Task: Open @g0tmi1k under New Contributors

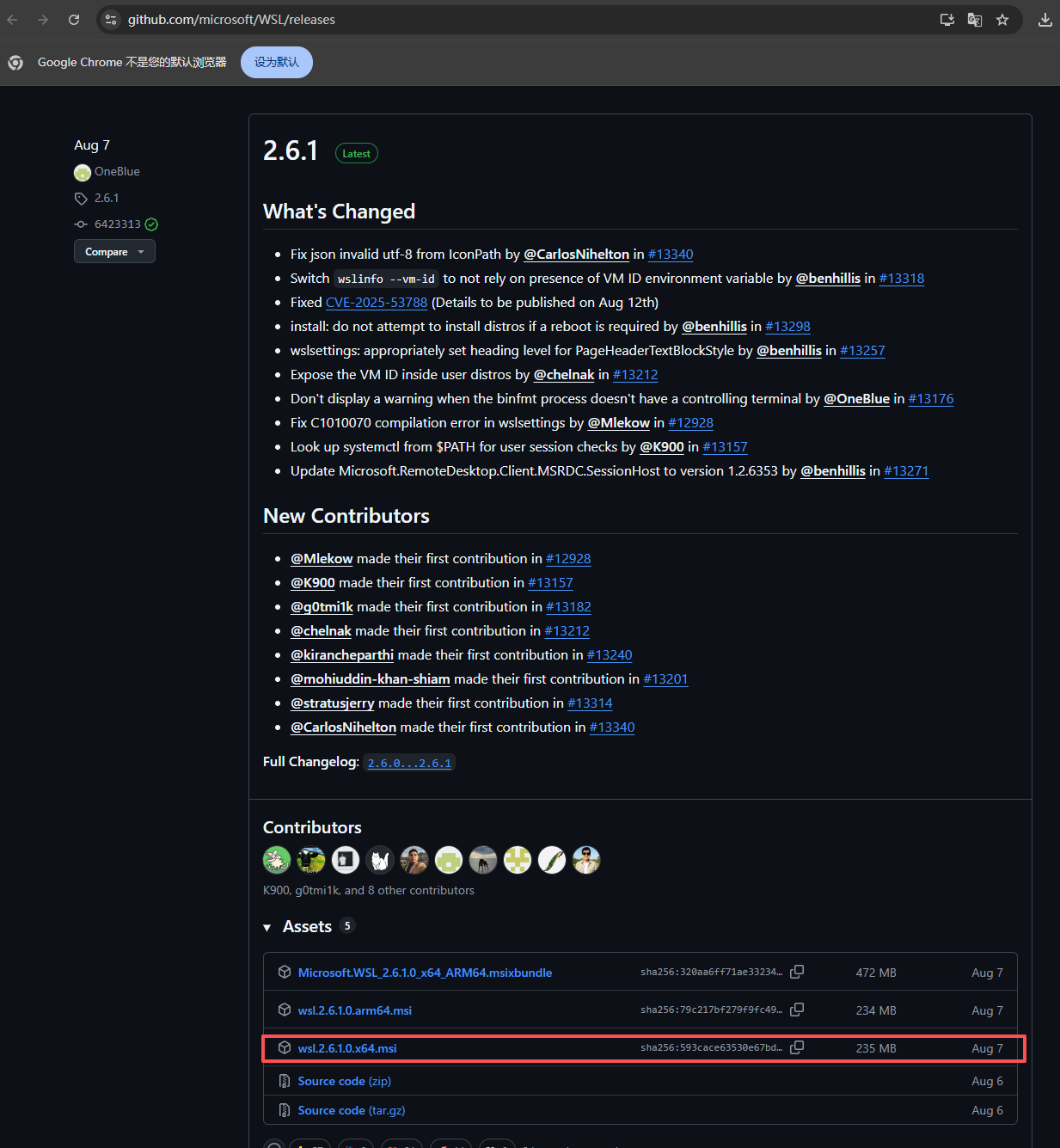Action: (x=322, y=607)
